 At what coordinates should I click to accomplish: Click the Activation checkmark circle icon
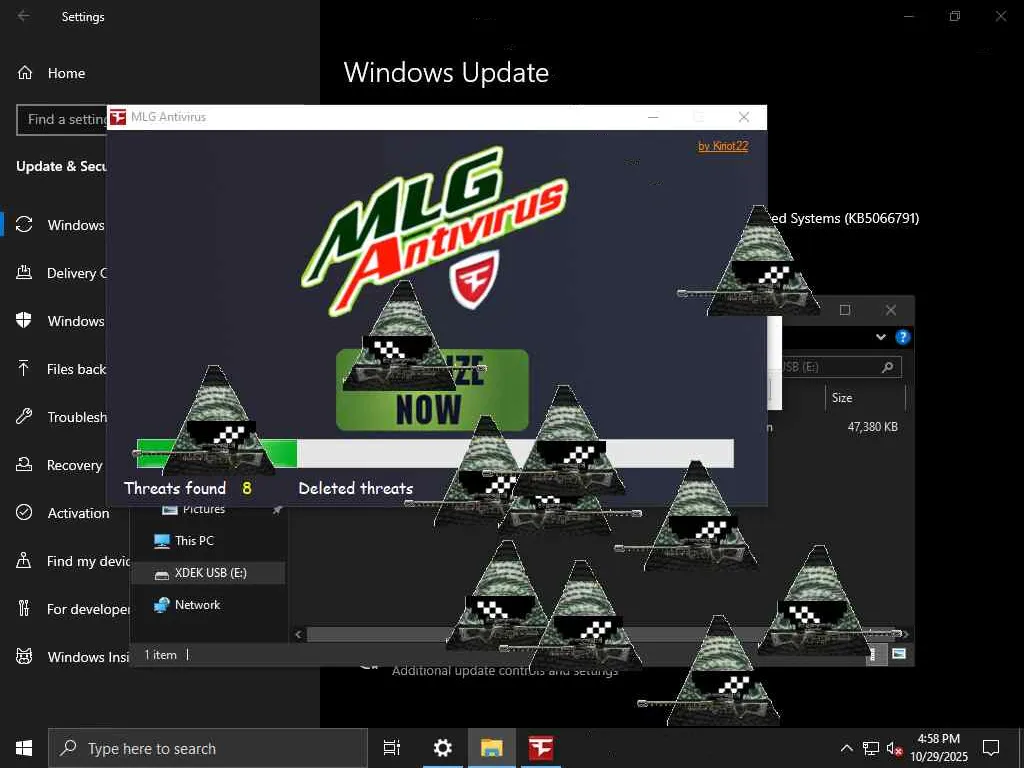24,512
